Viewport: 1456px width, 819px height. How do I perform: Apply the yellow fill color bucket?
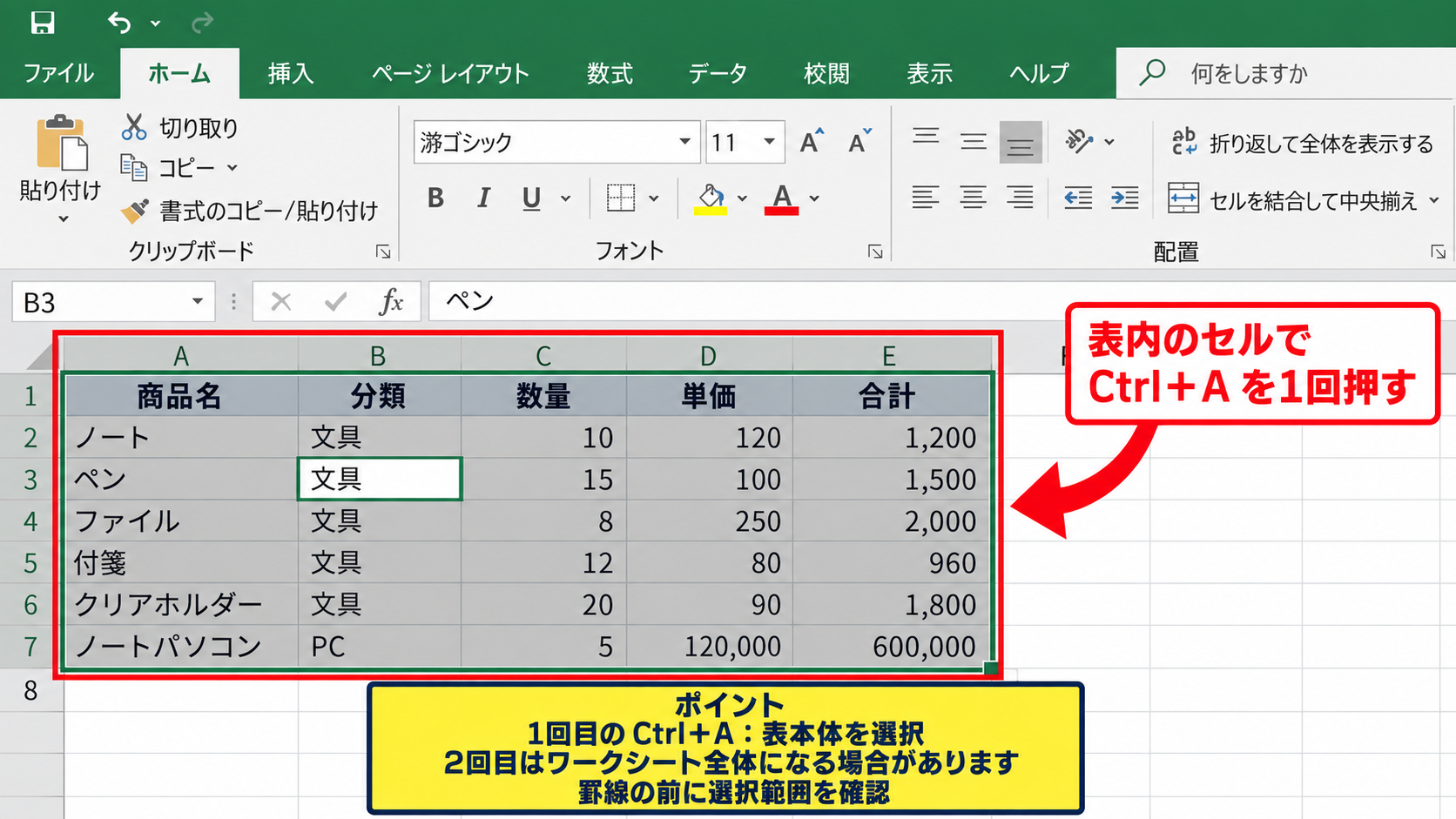coord(711,199)
